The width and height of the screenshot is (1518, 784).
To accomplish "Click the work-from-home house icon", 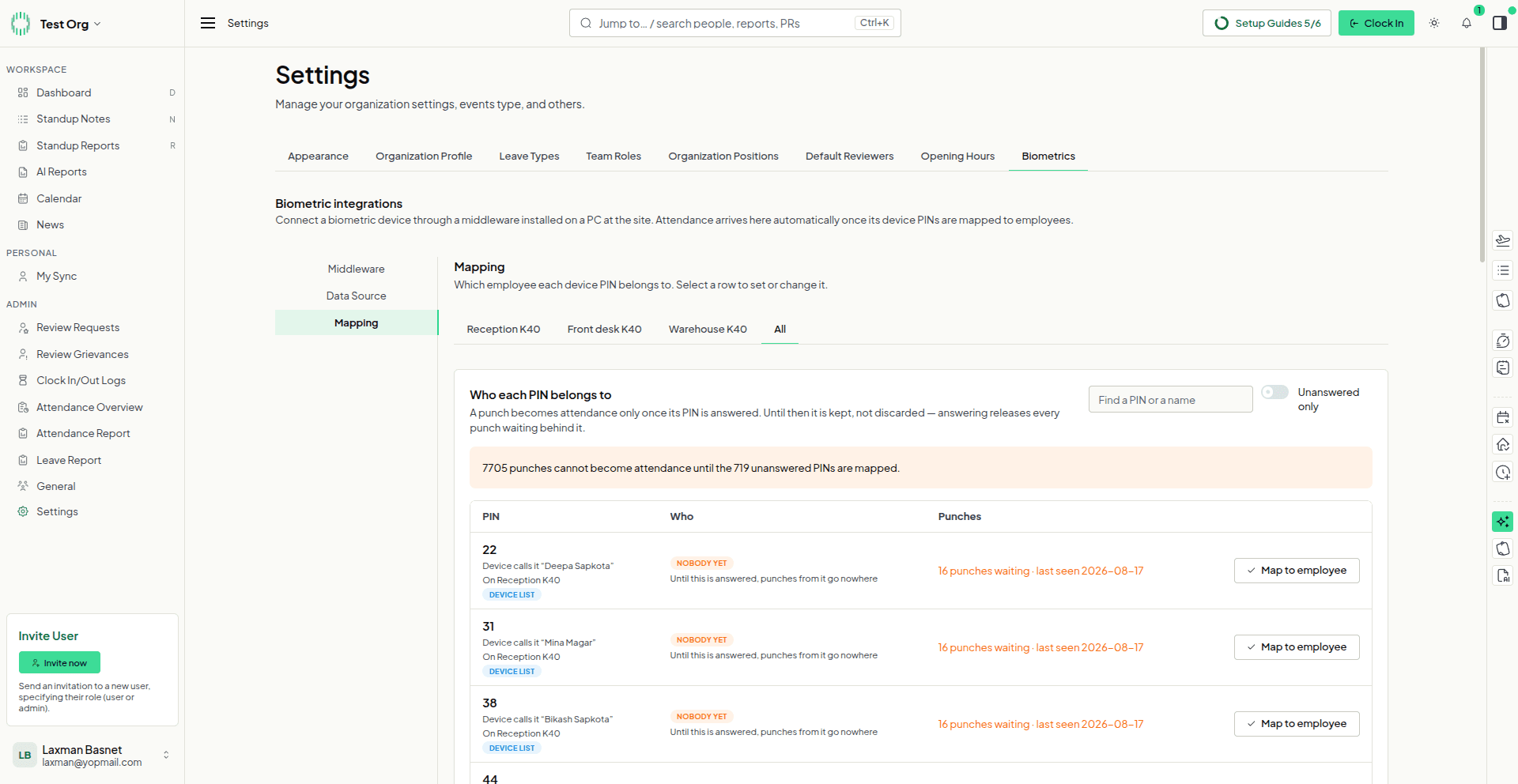I will coord(1503,444).
